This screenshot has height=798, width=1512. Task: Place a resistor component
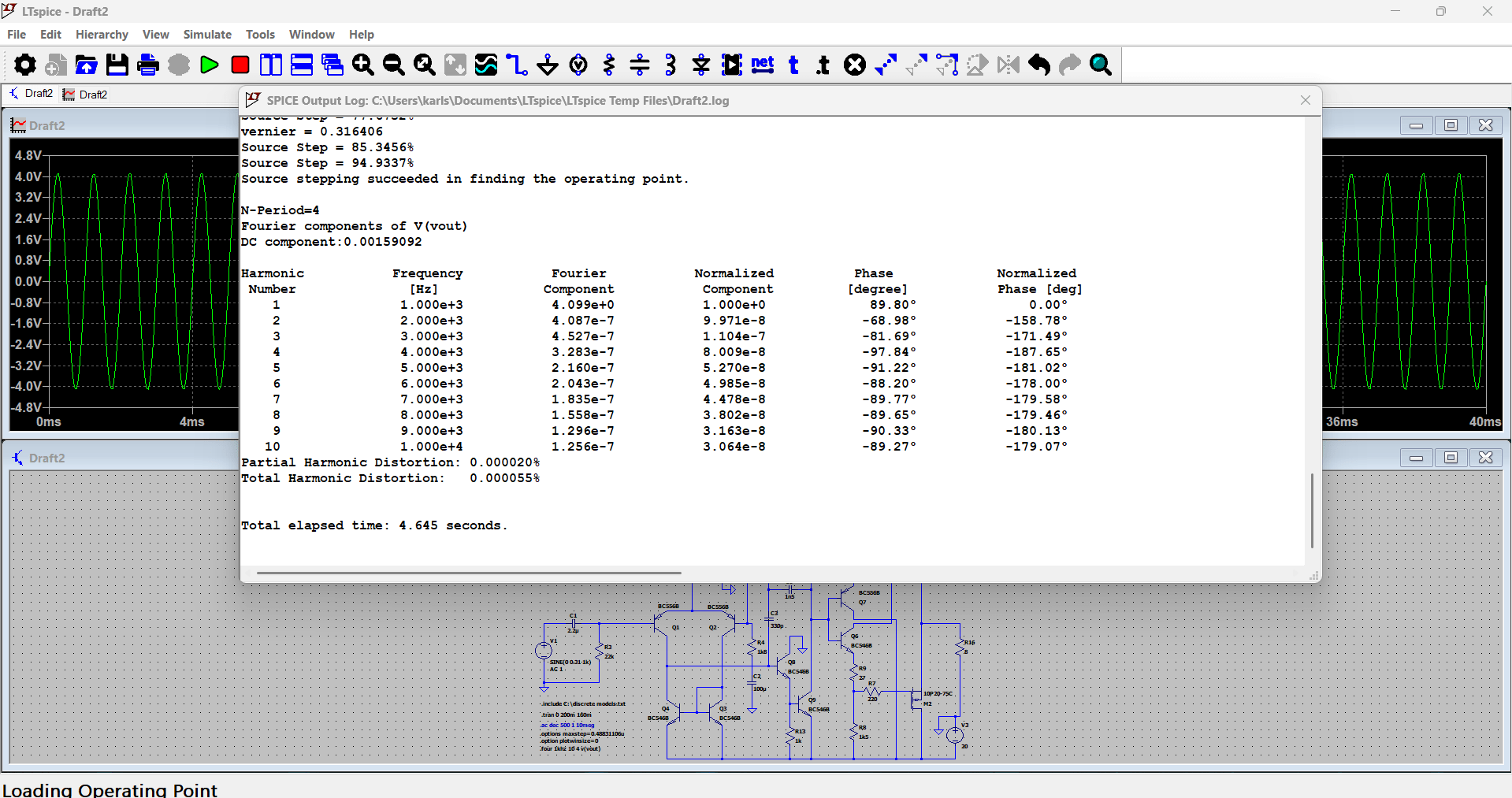[608, 65]
